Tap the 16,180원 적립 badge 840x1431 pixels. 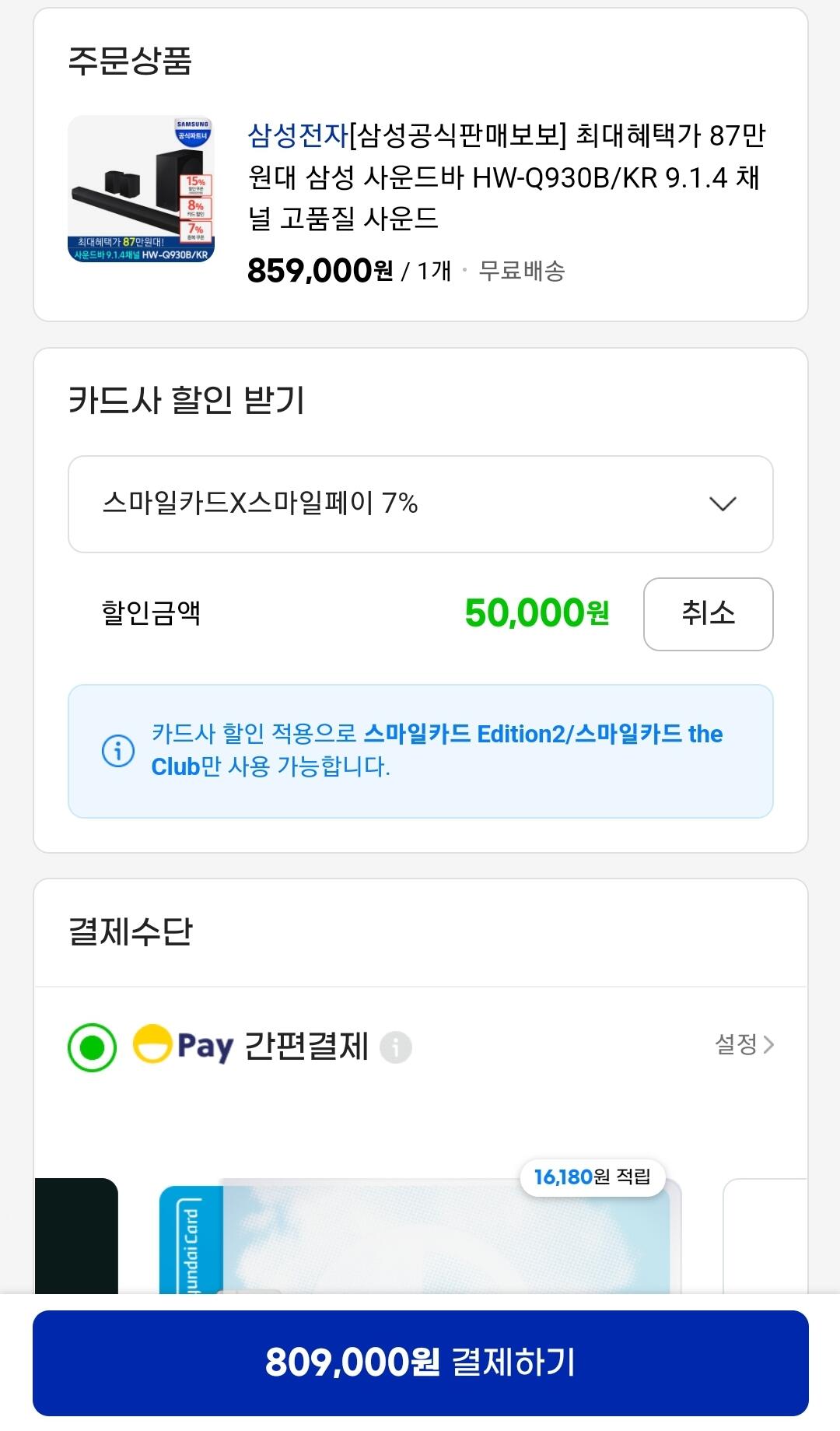point(593,1177)
